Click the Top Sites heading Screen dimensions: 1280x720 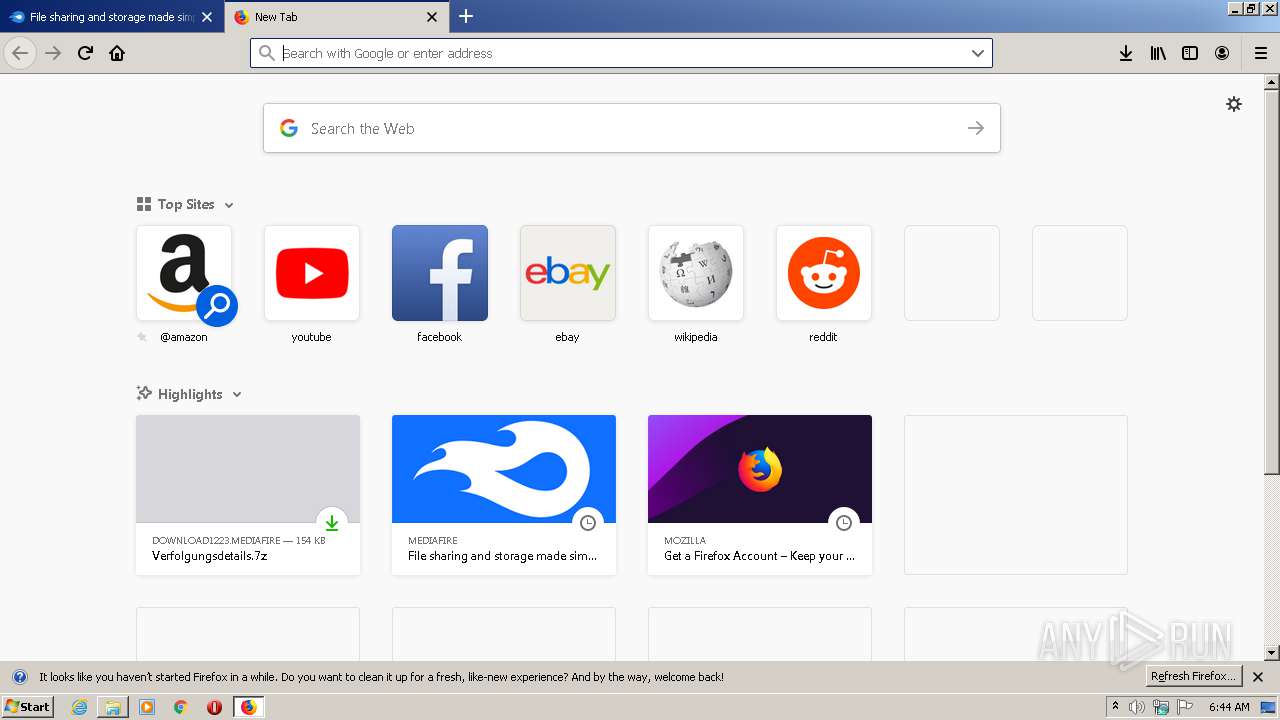pyautogui.click(x=186, y=204)
